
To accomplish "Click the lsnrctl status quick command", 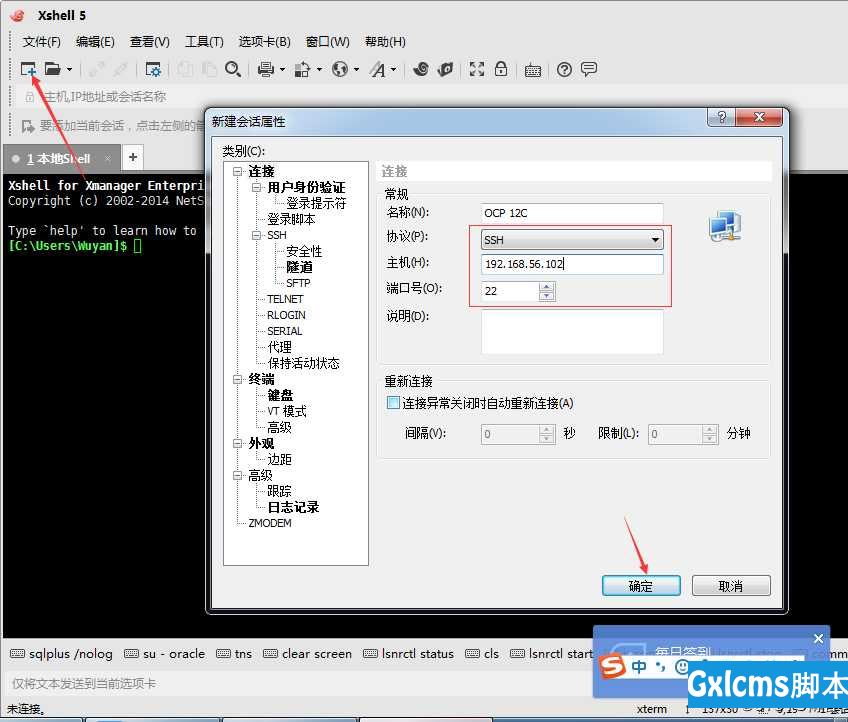I will [x=408, y=654].
